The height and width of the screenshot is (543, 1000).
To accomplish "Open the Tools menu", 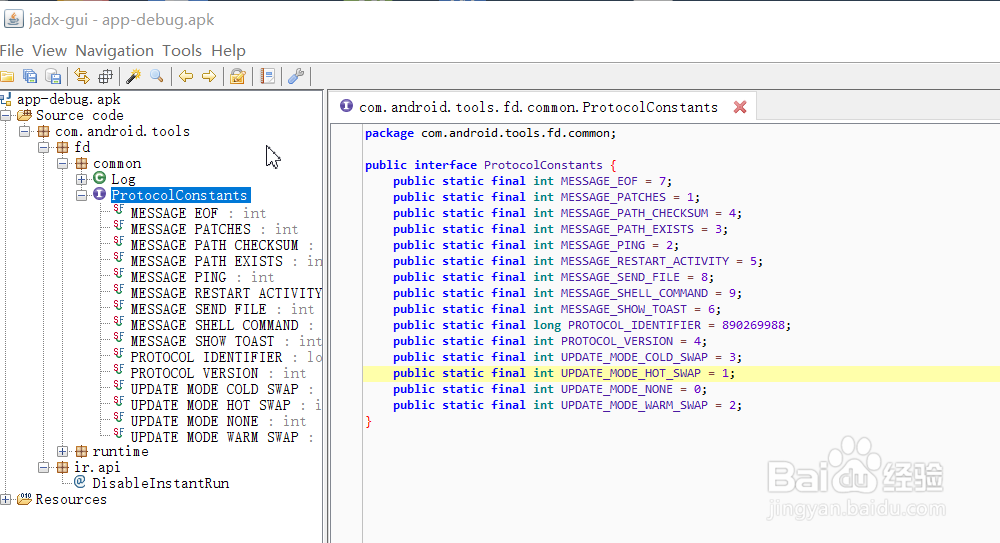I will (182, 50).
